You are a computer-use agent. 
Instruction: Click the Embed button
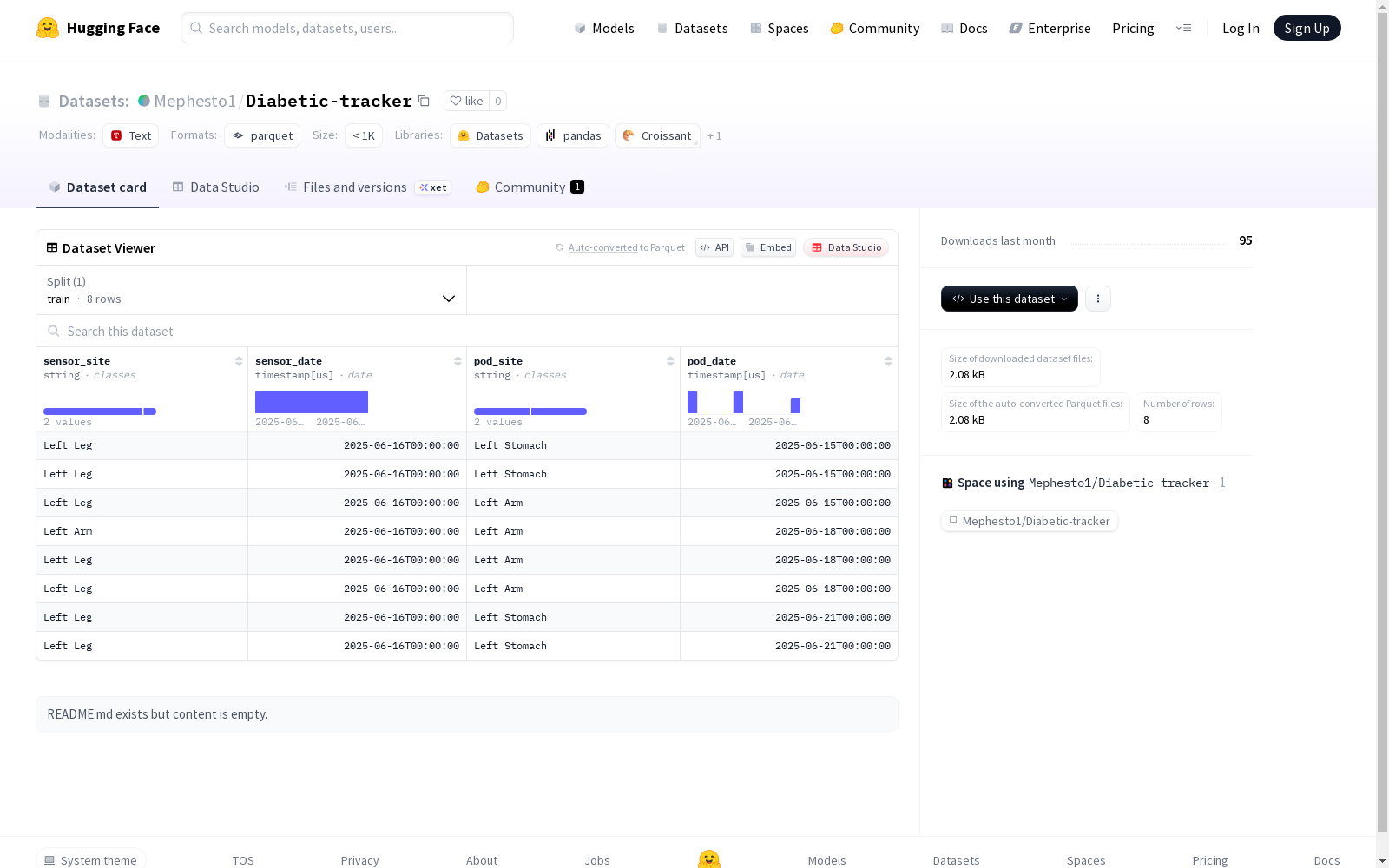click(768, 247)
